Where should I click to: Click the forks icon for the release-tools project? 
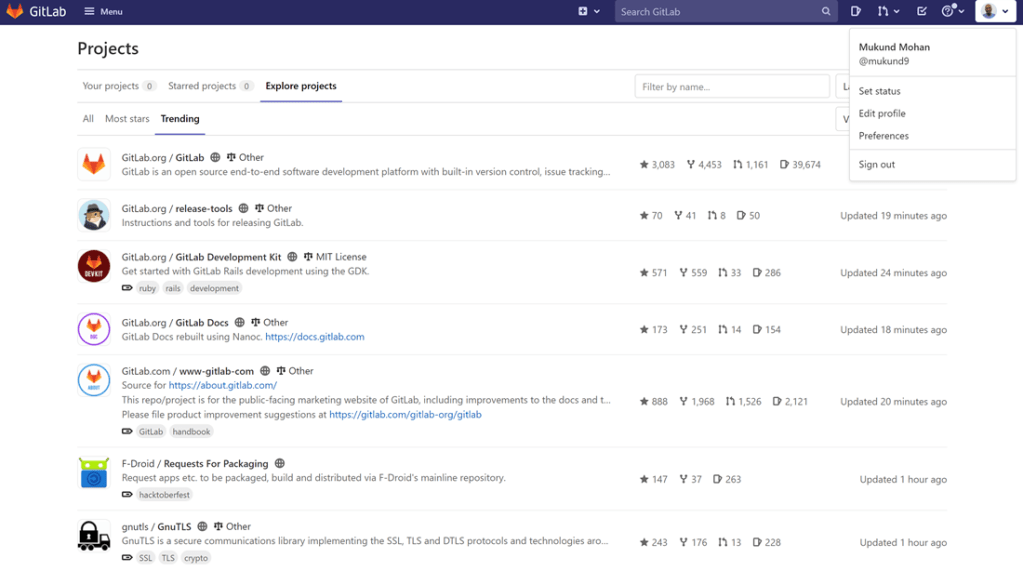(x=678, y=216)
